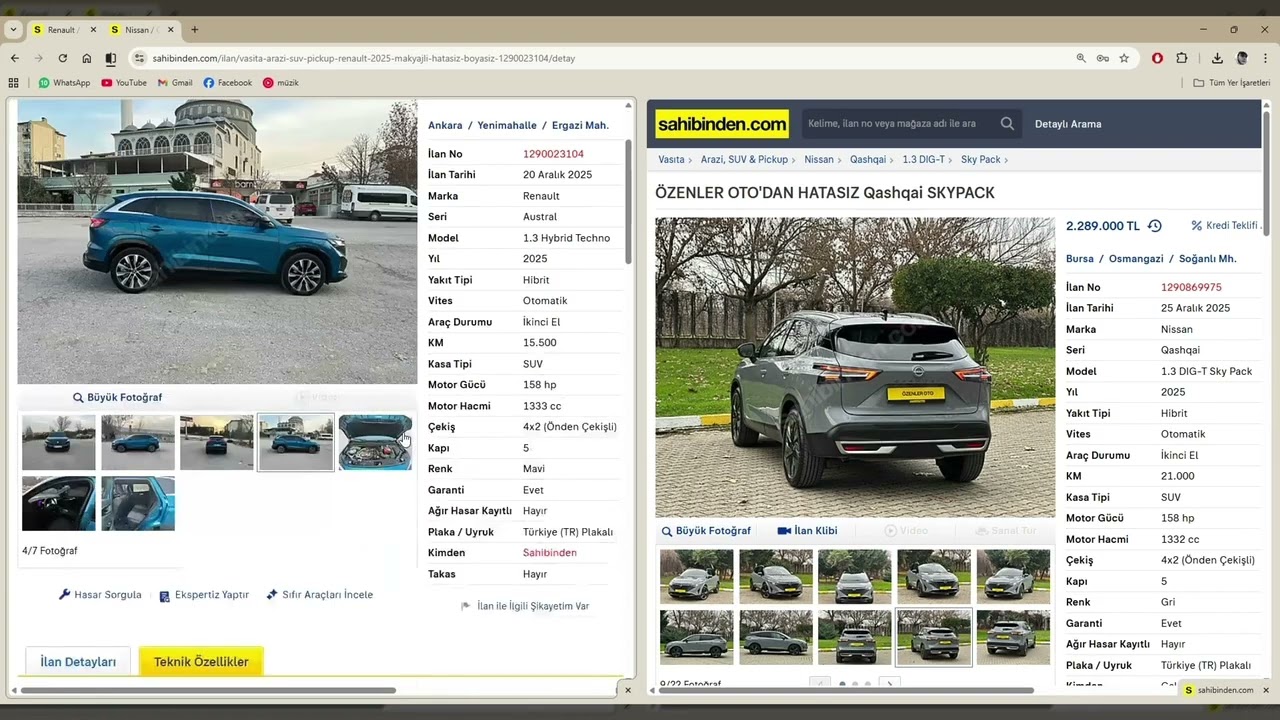Viewport: 1280px width, 720px height.
Task: Open the tab search dropdown chevron
Action: pos(13,30)
